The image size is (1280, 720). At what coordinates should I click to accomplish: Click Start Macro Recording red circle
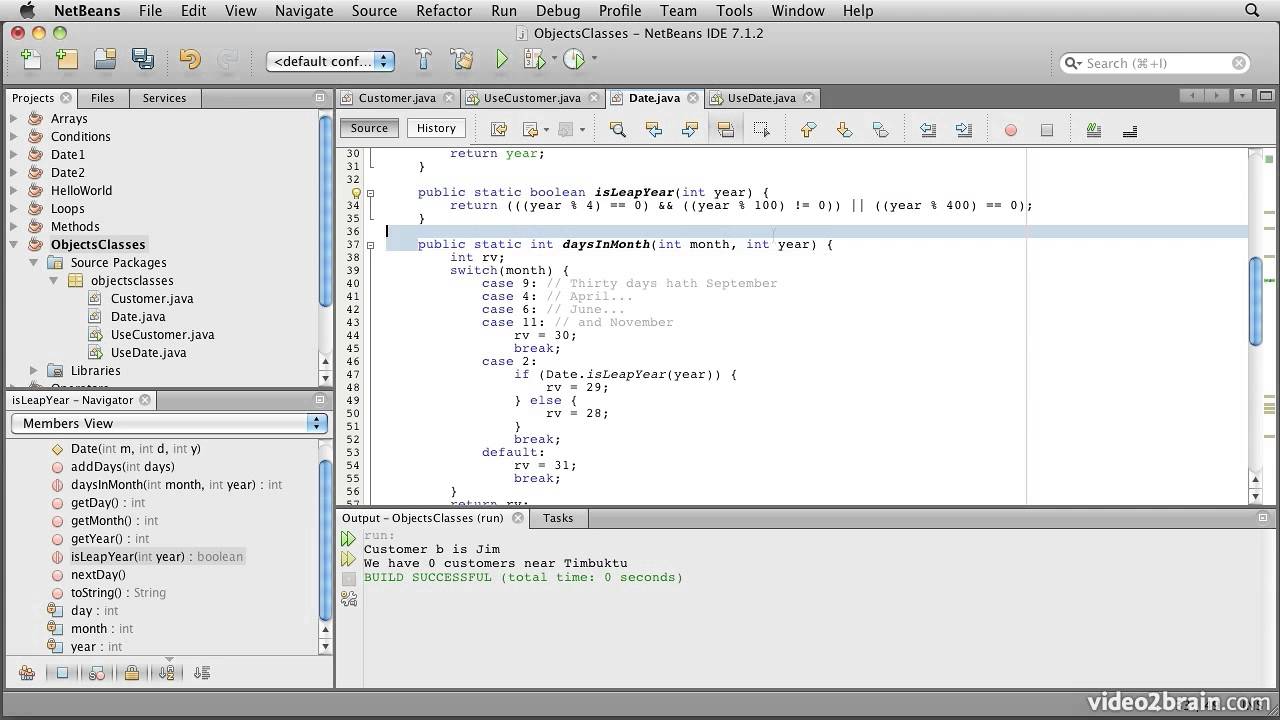tap(1011, 130)
